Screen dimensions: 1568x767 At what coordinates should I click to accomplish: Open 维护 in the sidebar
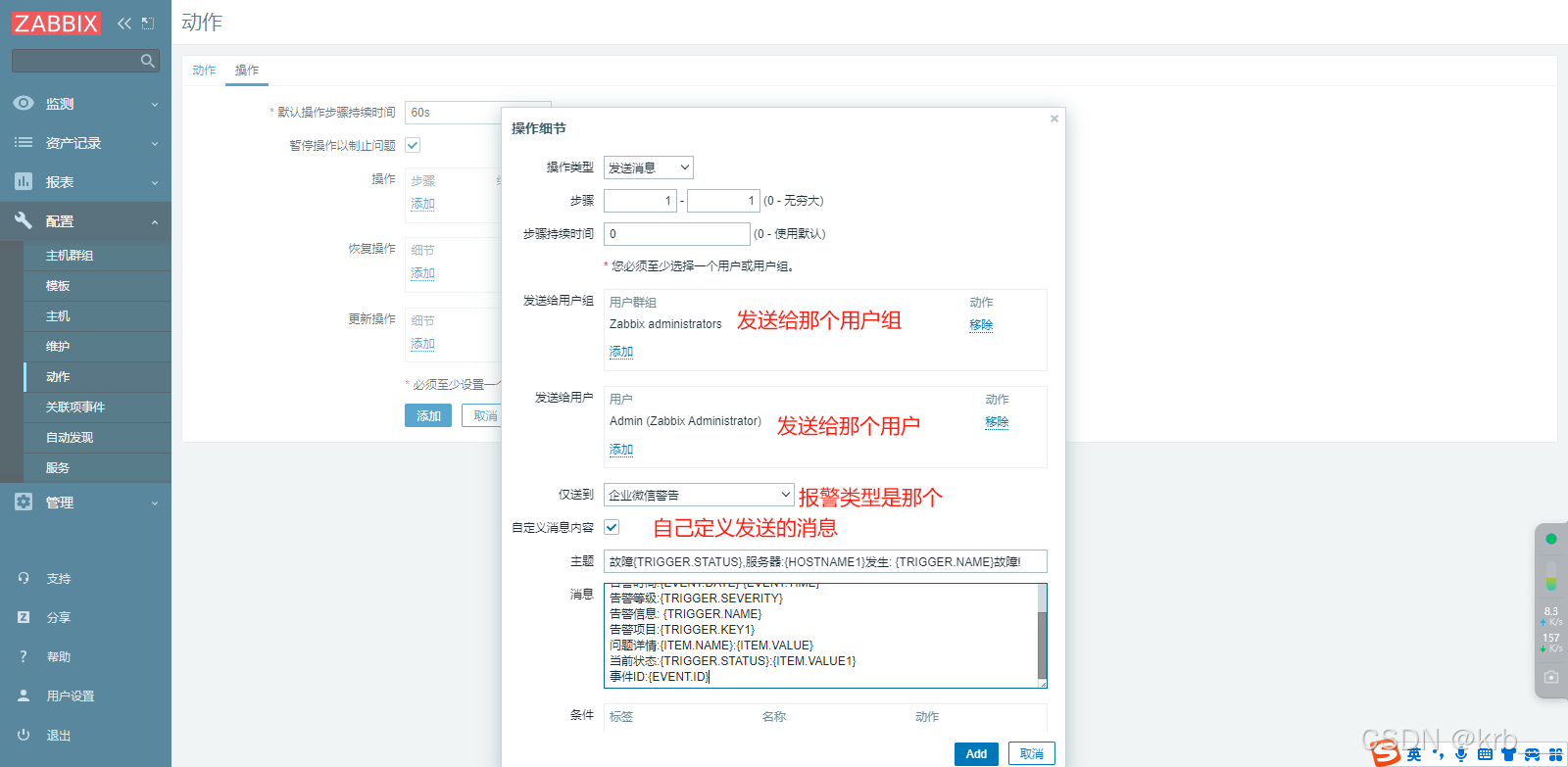(x=97, y=347)
